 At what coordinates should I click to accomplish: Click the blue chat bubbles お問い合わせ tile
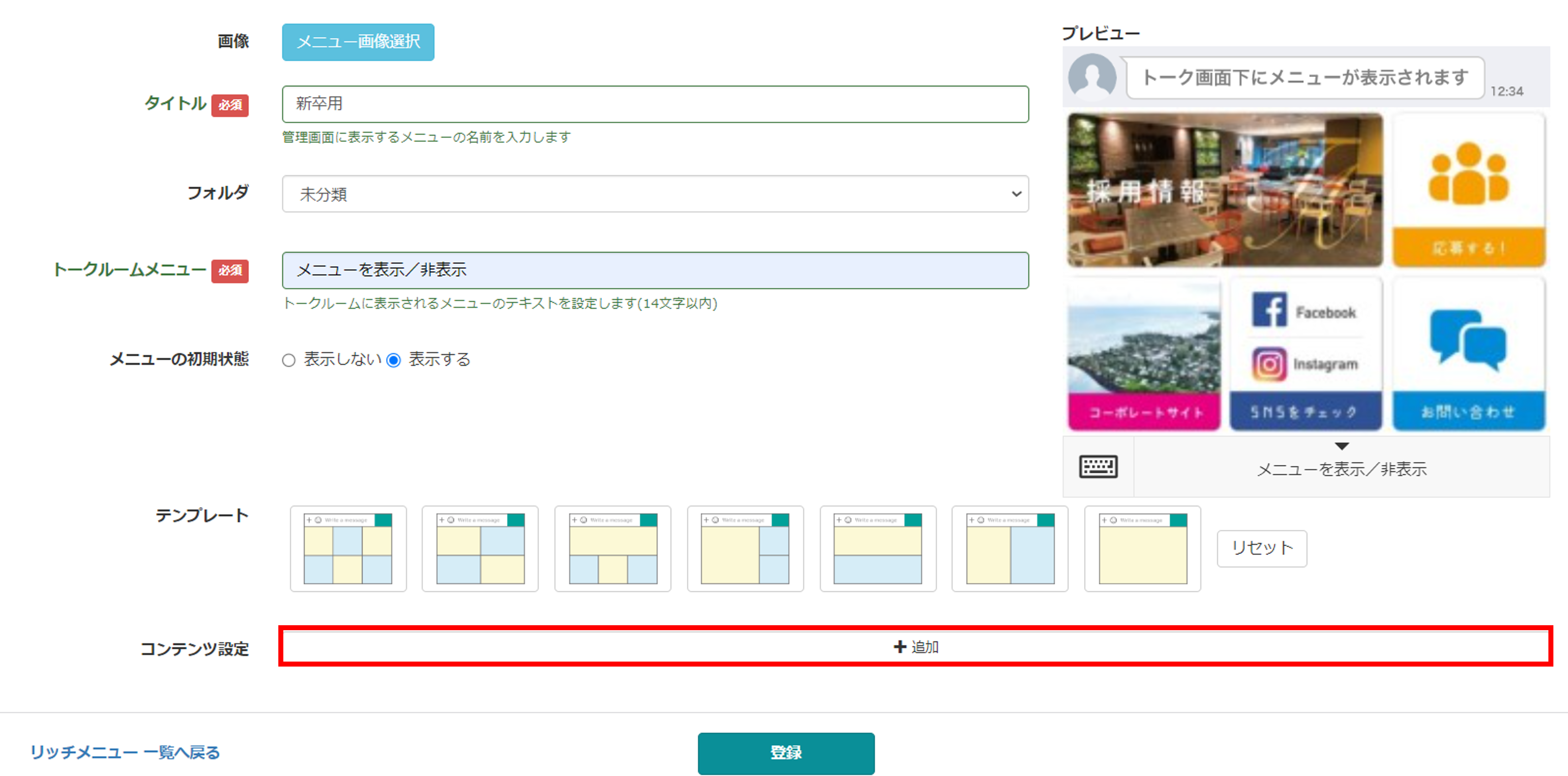[x=1468, y=354]
